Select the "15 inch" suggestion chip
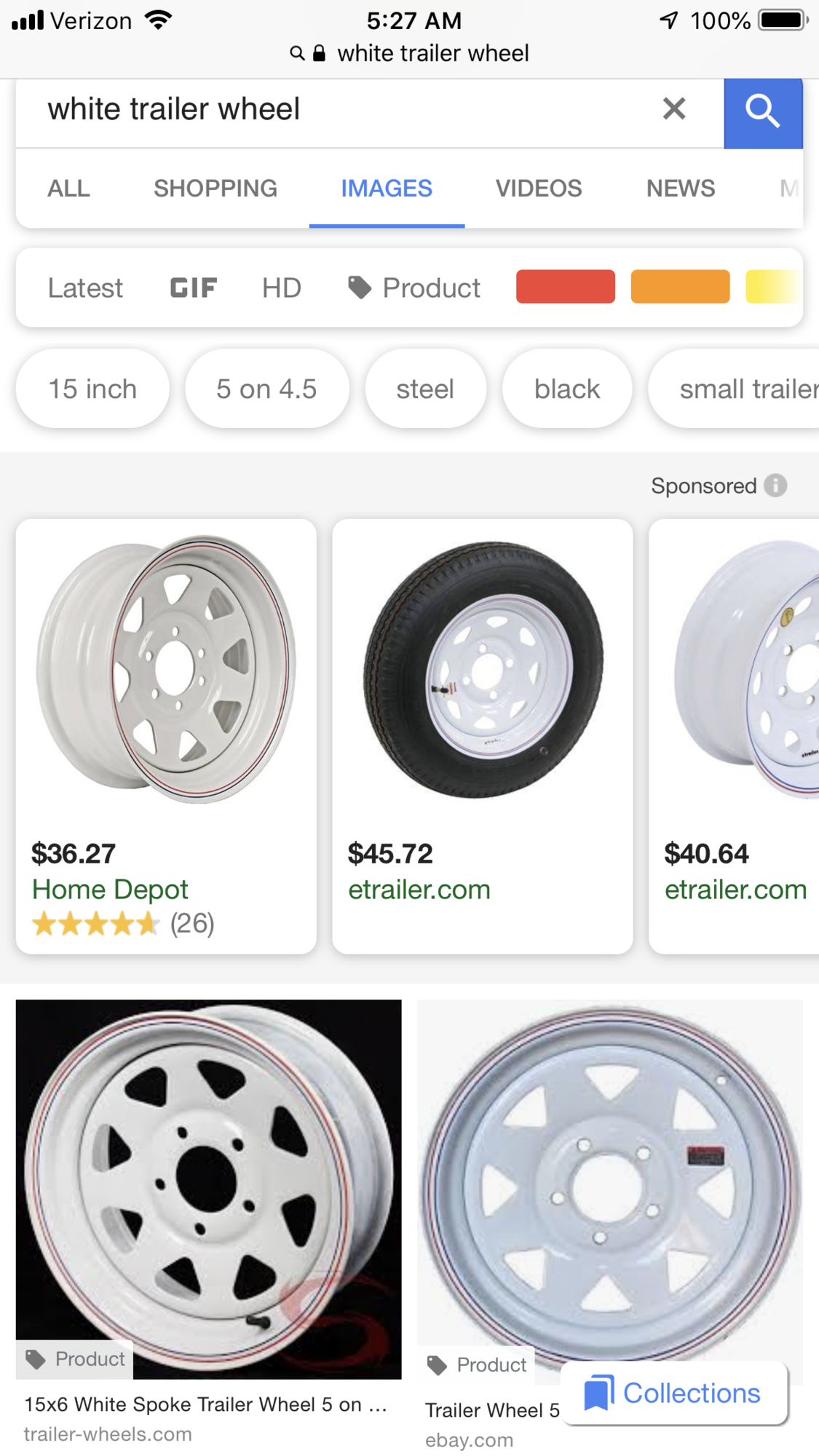Screen dimensions: 819x1456 pos(92,389)
